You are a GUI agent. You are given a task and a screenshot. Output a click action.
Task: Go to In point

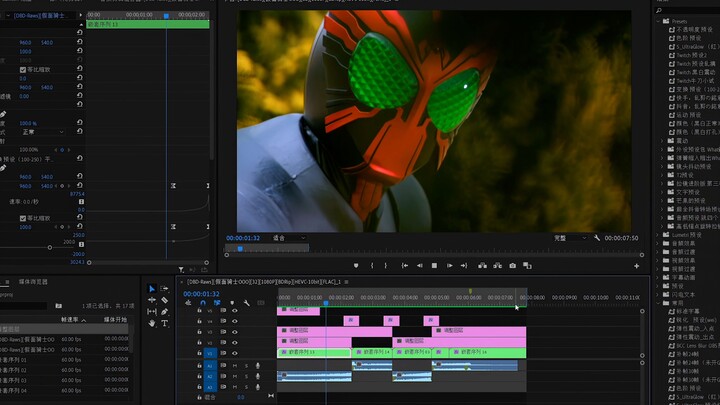pyautogui.click(x=405, y=265)
